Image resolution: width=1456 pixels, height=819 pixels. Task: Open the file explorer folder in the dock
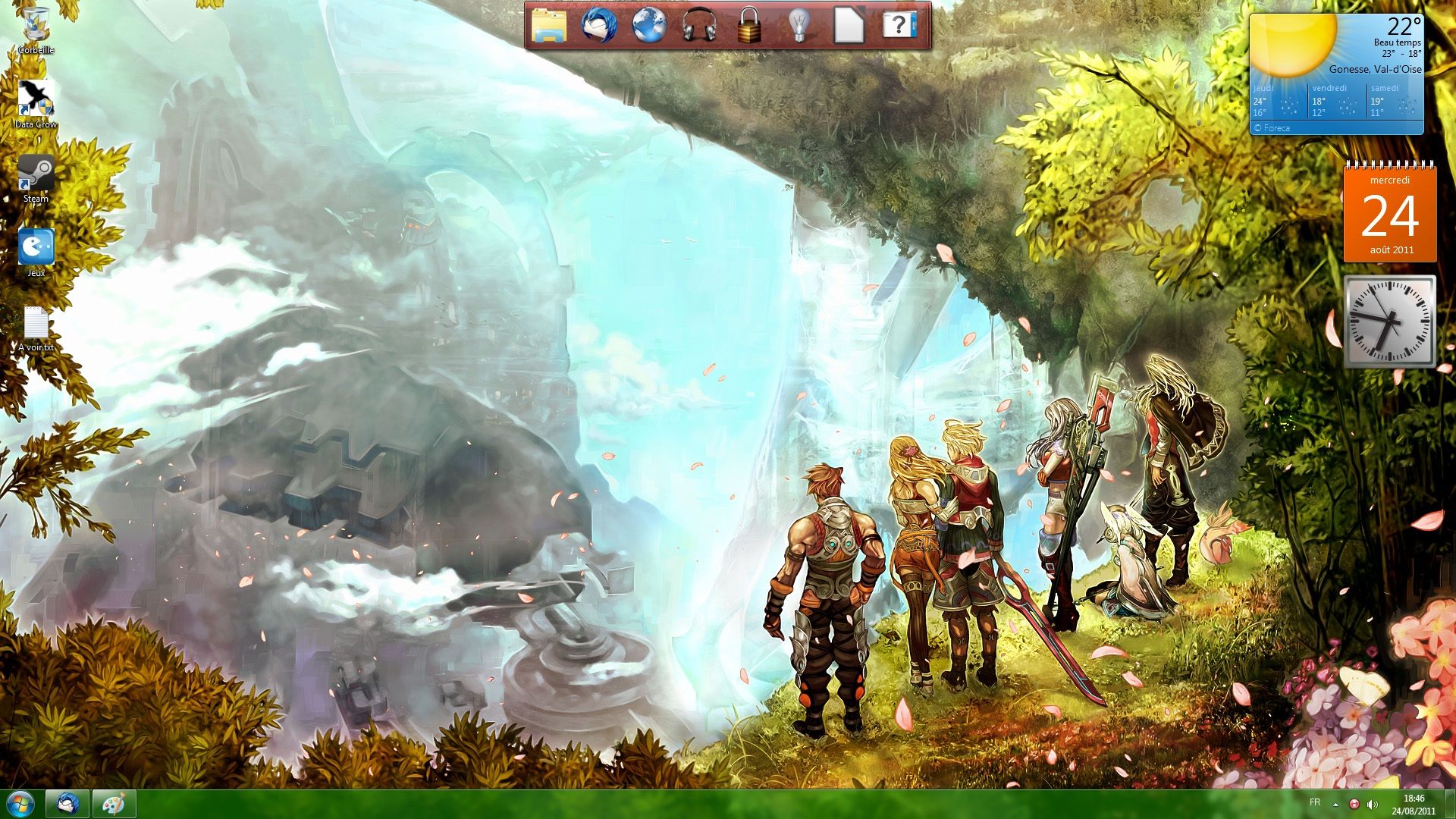pos(549,26)
